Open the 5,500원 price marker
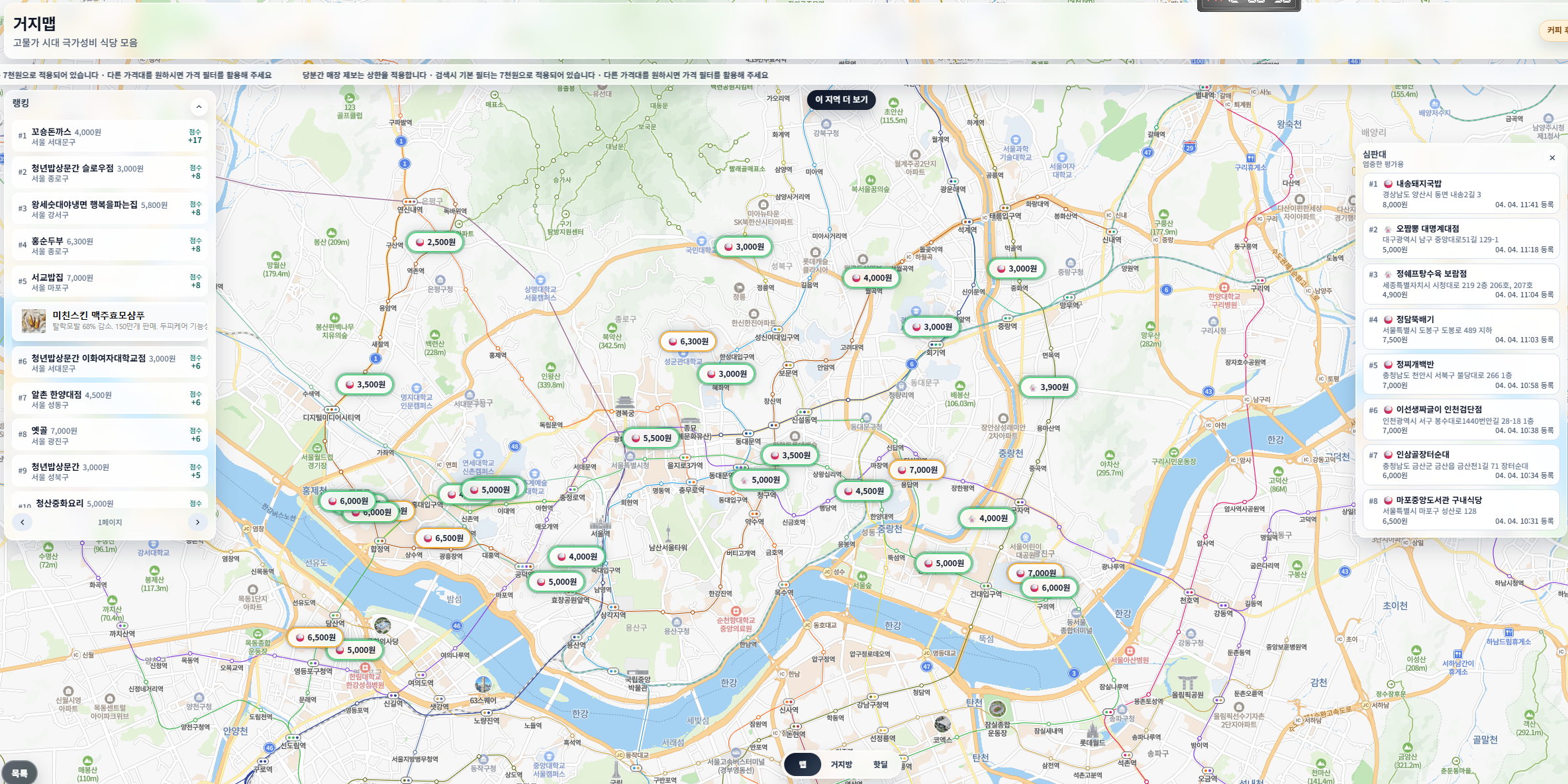 tap(651, 438)
